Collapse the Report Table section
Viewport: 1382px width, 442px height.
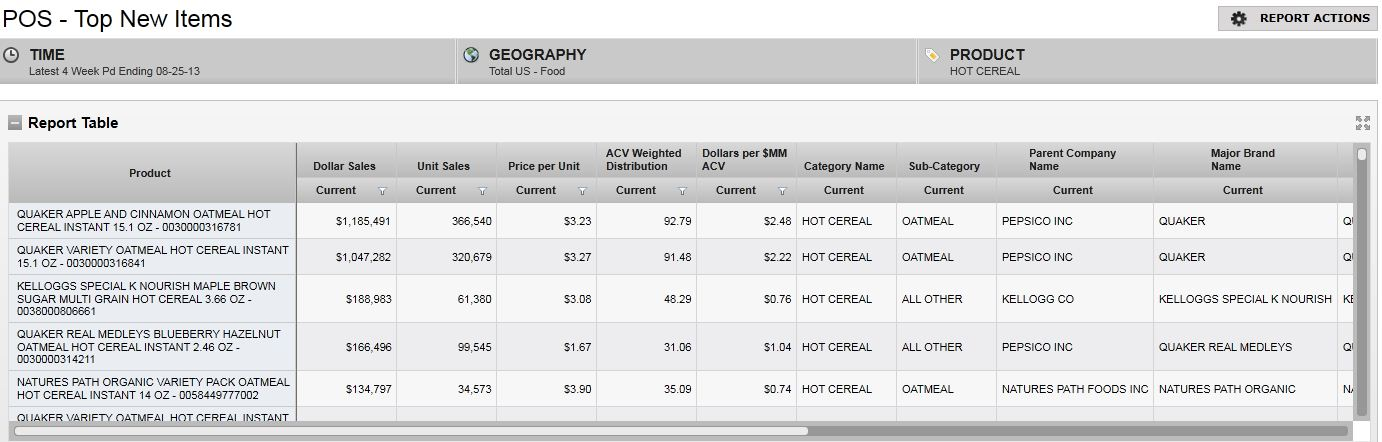pos(15,123)
